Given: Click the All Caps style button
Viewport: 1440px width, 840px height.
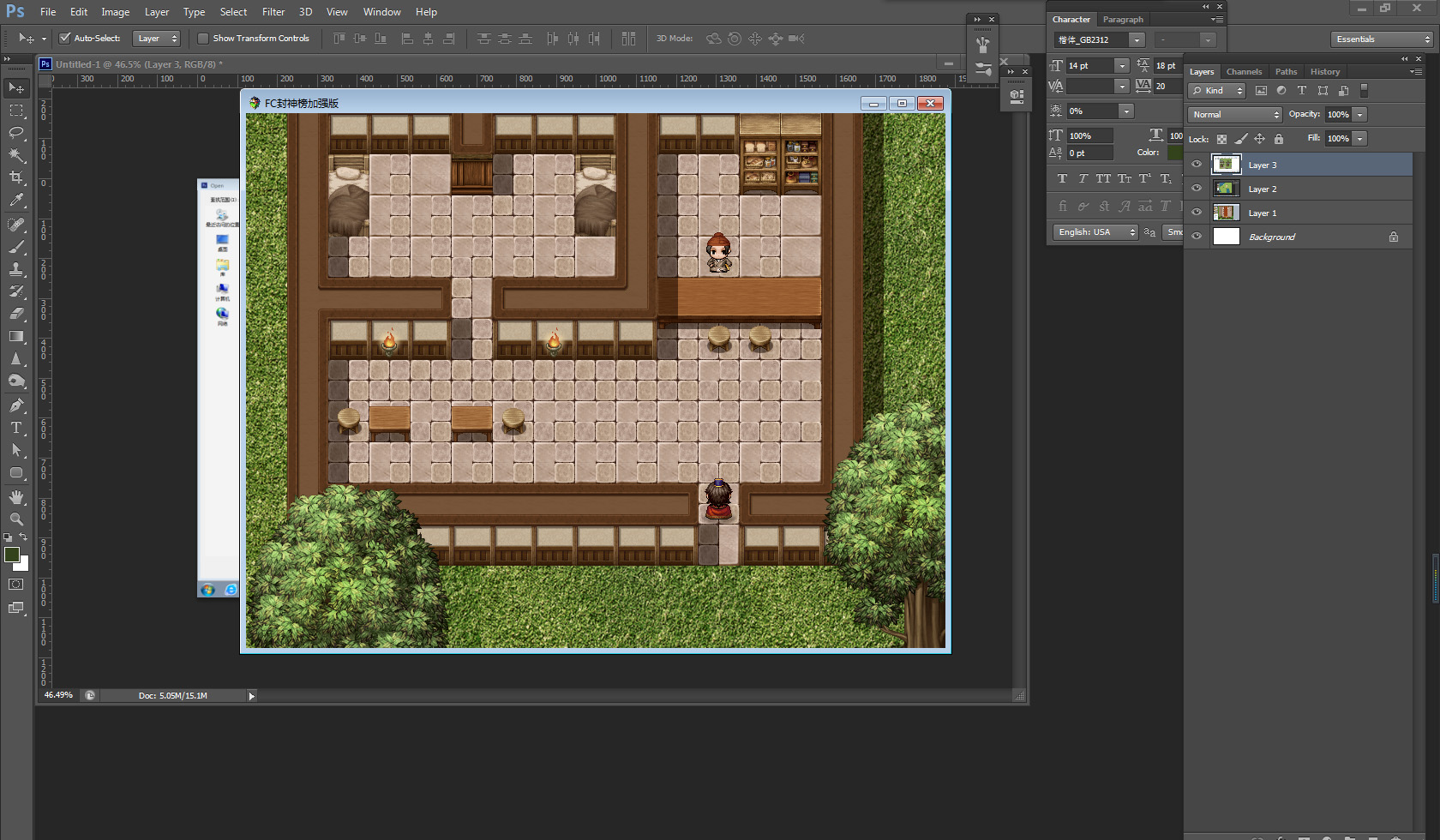Looking at the screenshot, I should pyautogui.click(x=1103, y=178).
